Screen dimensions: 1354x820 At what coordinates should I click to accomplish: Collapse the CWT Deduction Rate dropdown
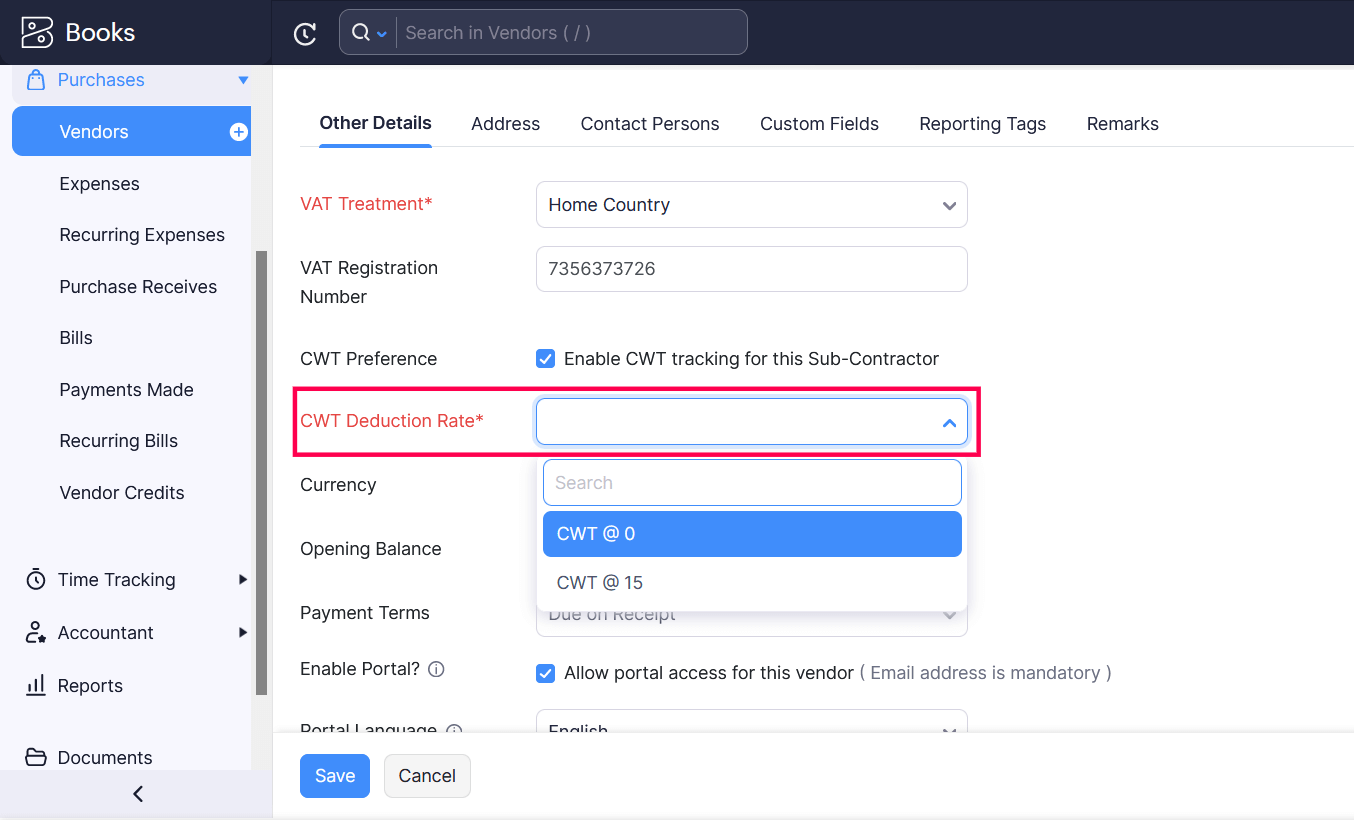click(x=949, y=422)
